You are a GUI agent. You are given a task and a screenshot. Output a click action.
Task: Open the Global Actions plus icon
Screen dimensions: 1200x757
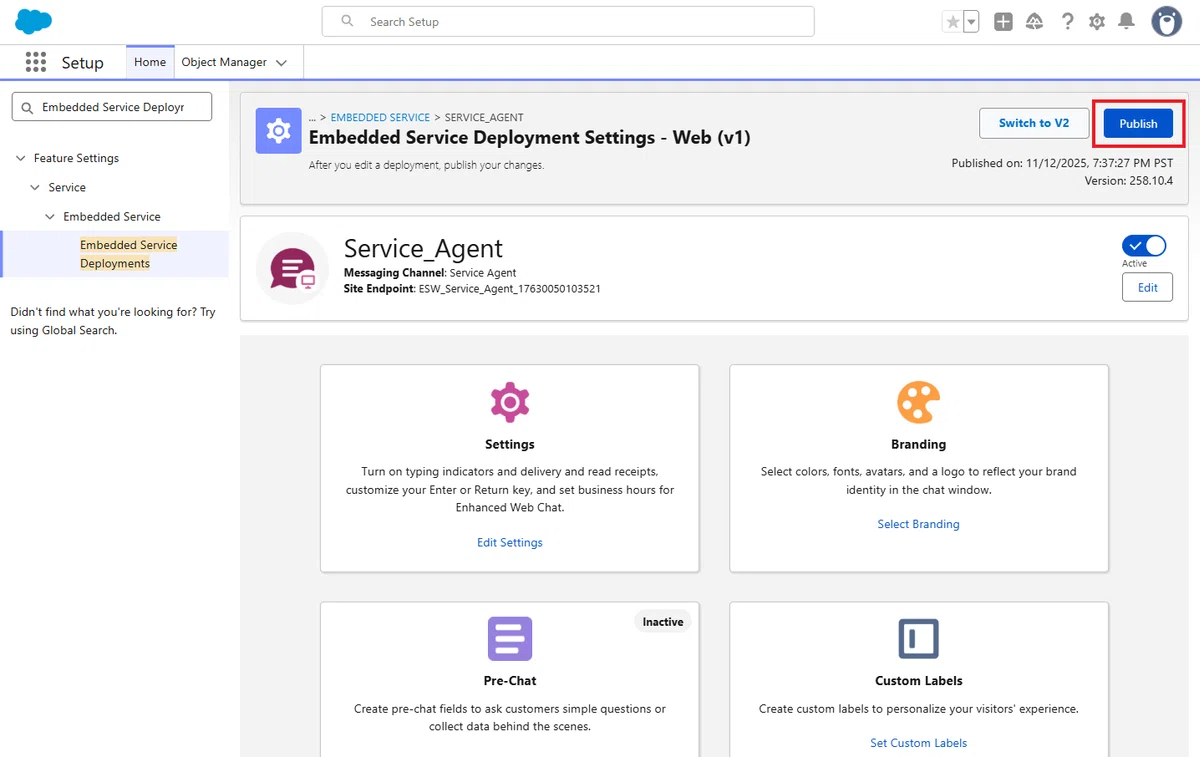(1003, 22)
